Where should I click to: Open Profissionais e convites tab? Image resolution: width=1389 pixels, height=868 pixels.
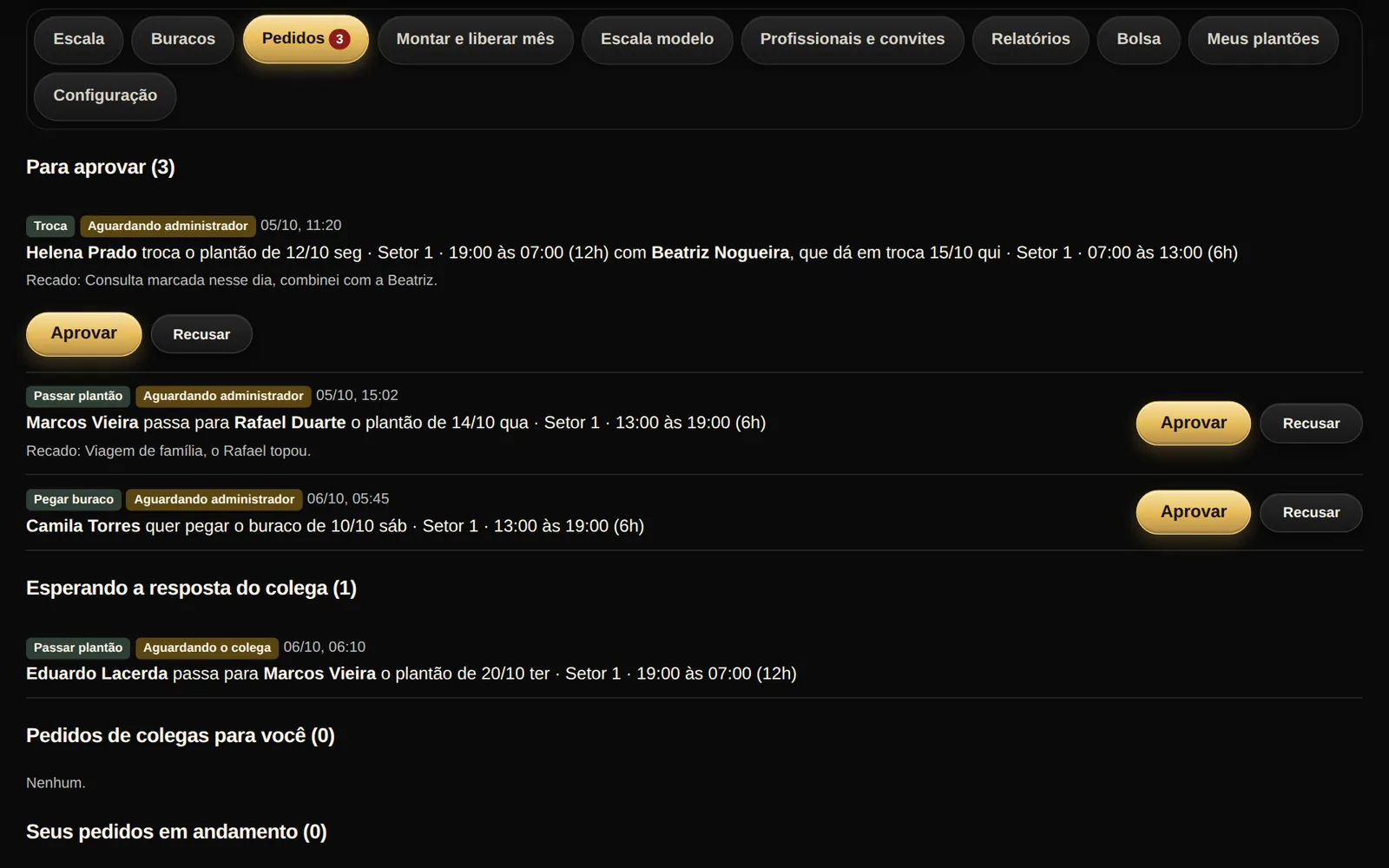[852, 39]
